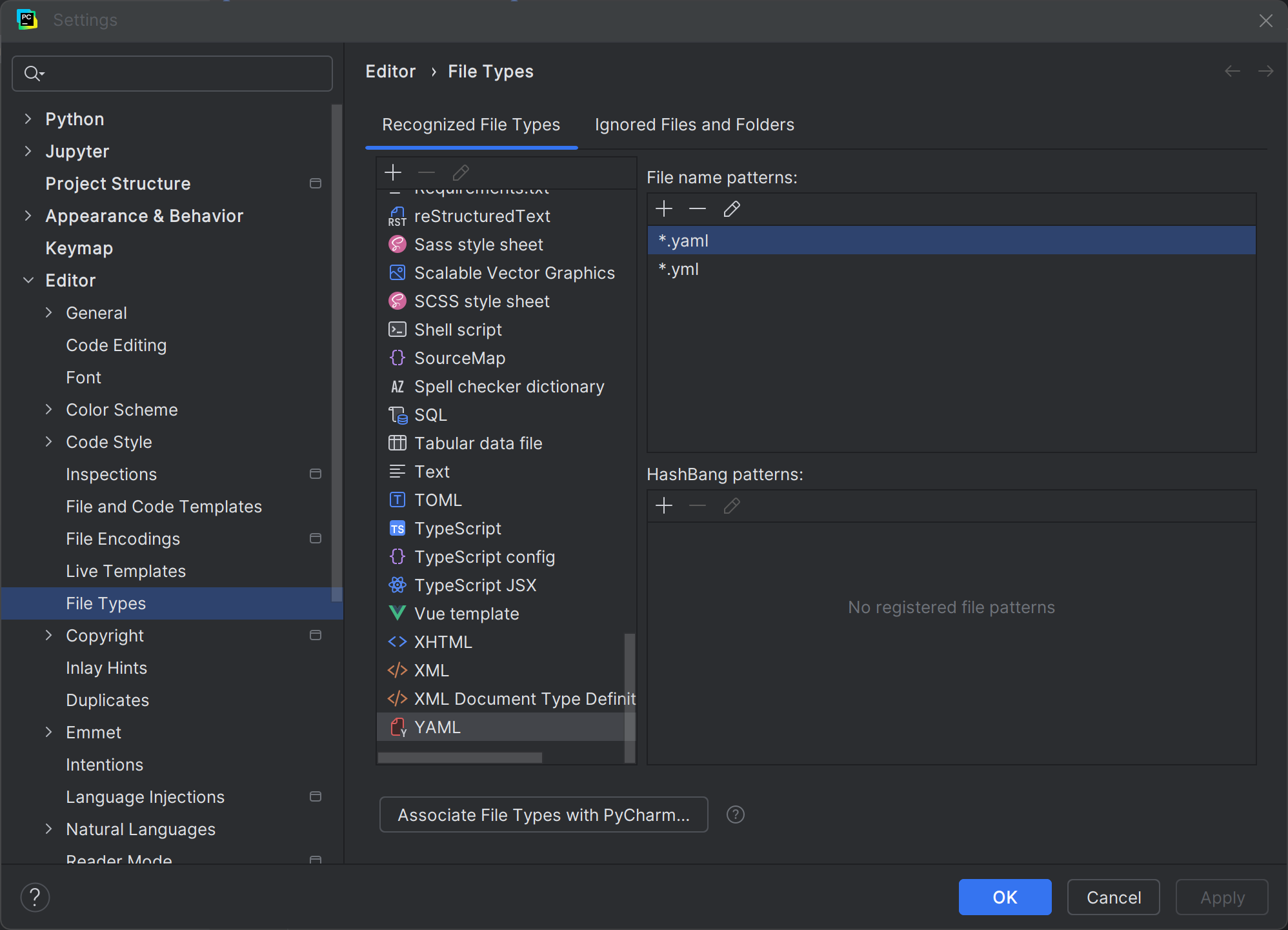Image resolution: width=1288 pixels, height=930 pixels.
Task: Expand the Color Scheme node
Action: click(x=48, y=410)
